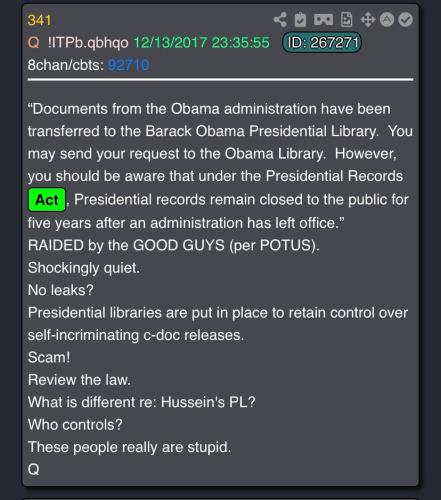Image resolution: width=441 pixels, height=500 pixels.
Task: Click the circled up-triangle icon
Action: 387,20
